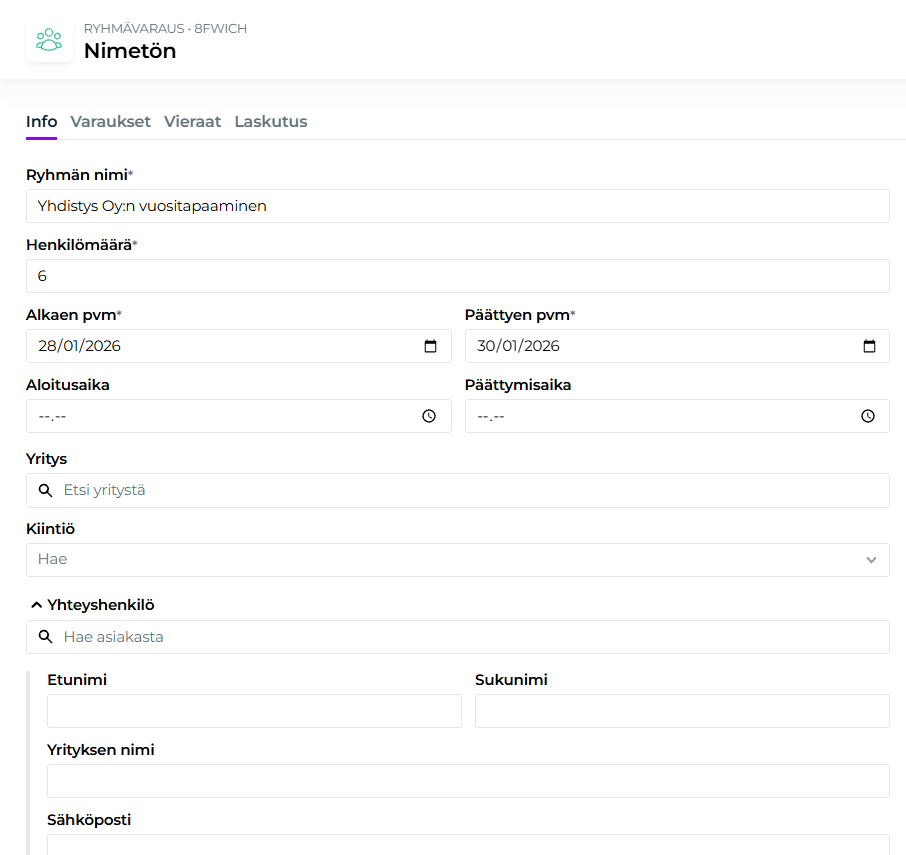Open calendar picker for Alkaen pvm

(x=431, y=346)
